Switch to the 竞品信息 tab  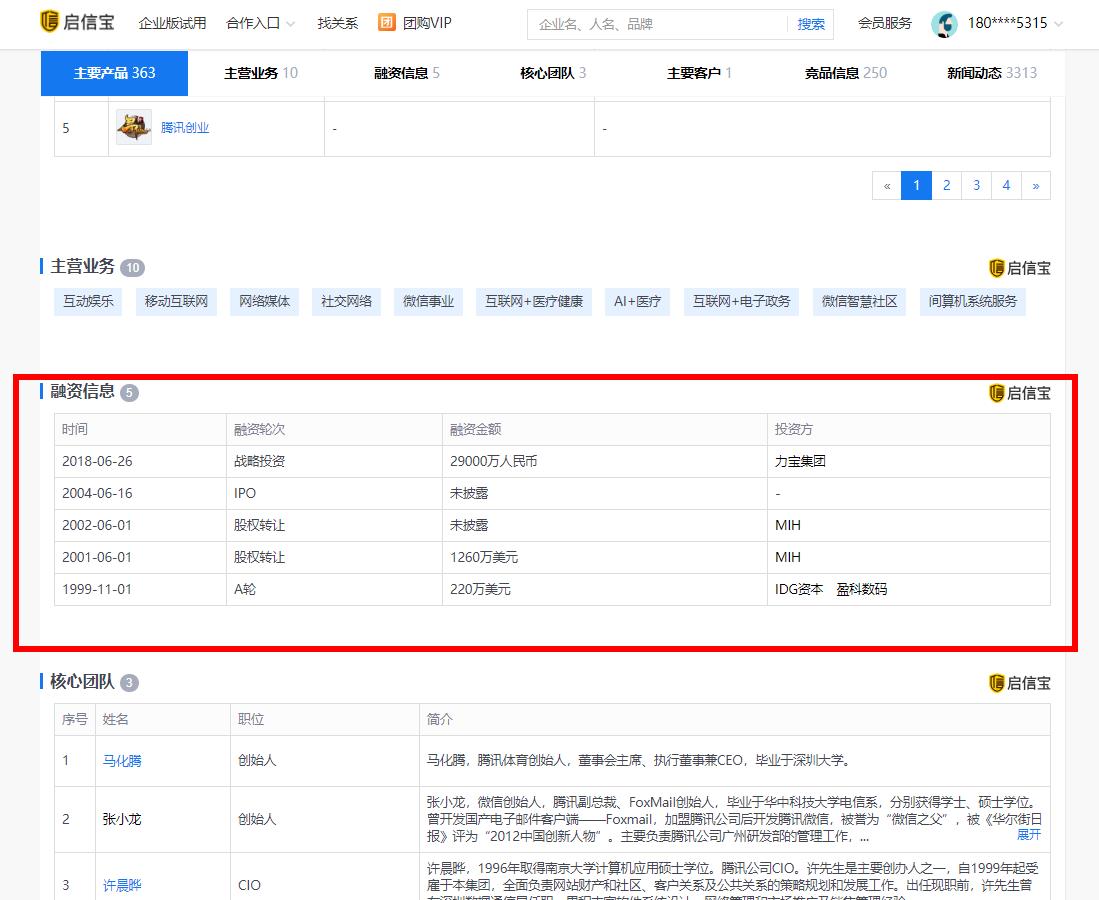(845, 73)
